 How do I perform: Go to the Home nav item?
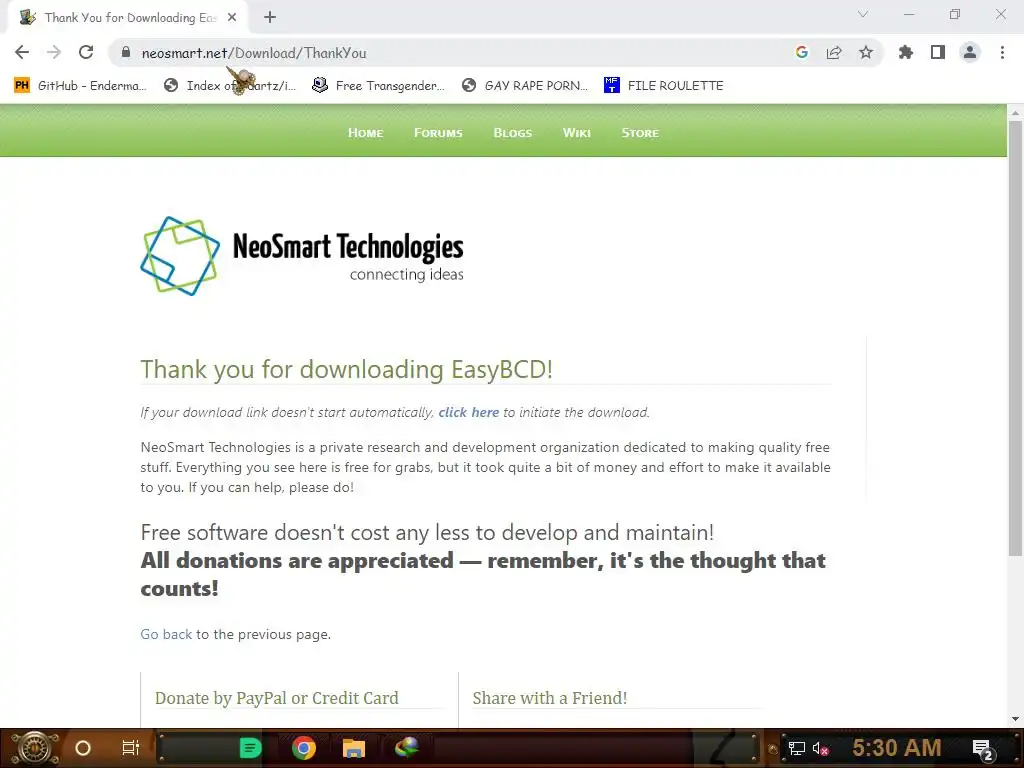click(x=365, y=133)
